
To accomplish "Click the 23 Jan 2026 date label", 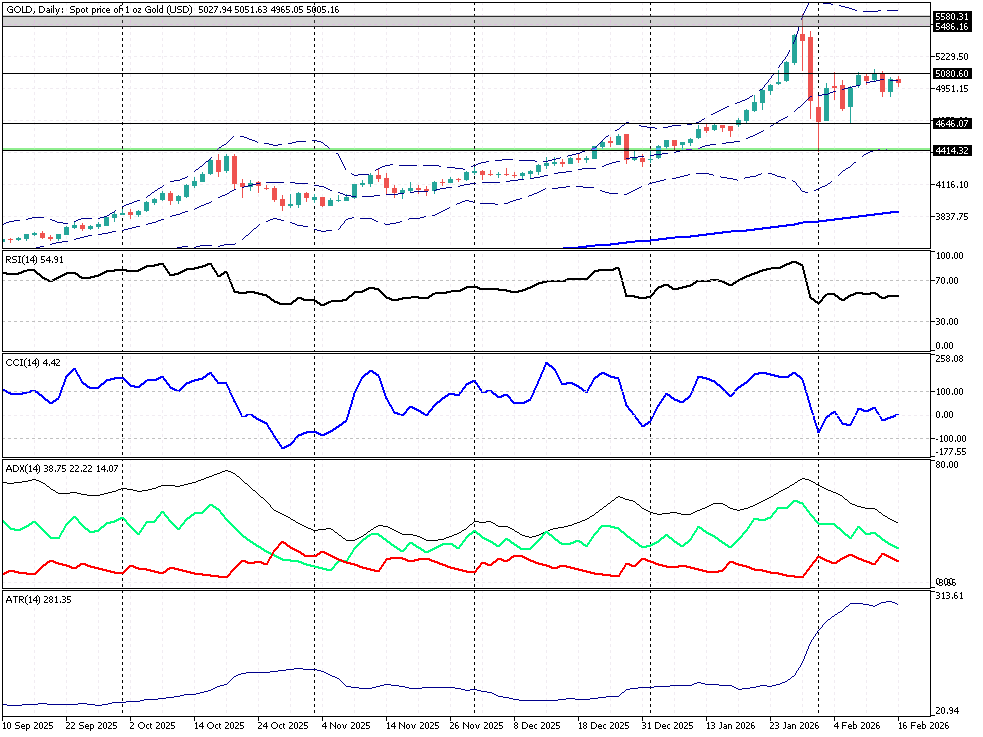I will 795,724.
